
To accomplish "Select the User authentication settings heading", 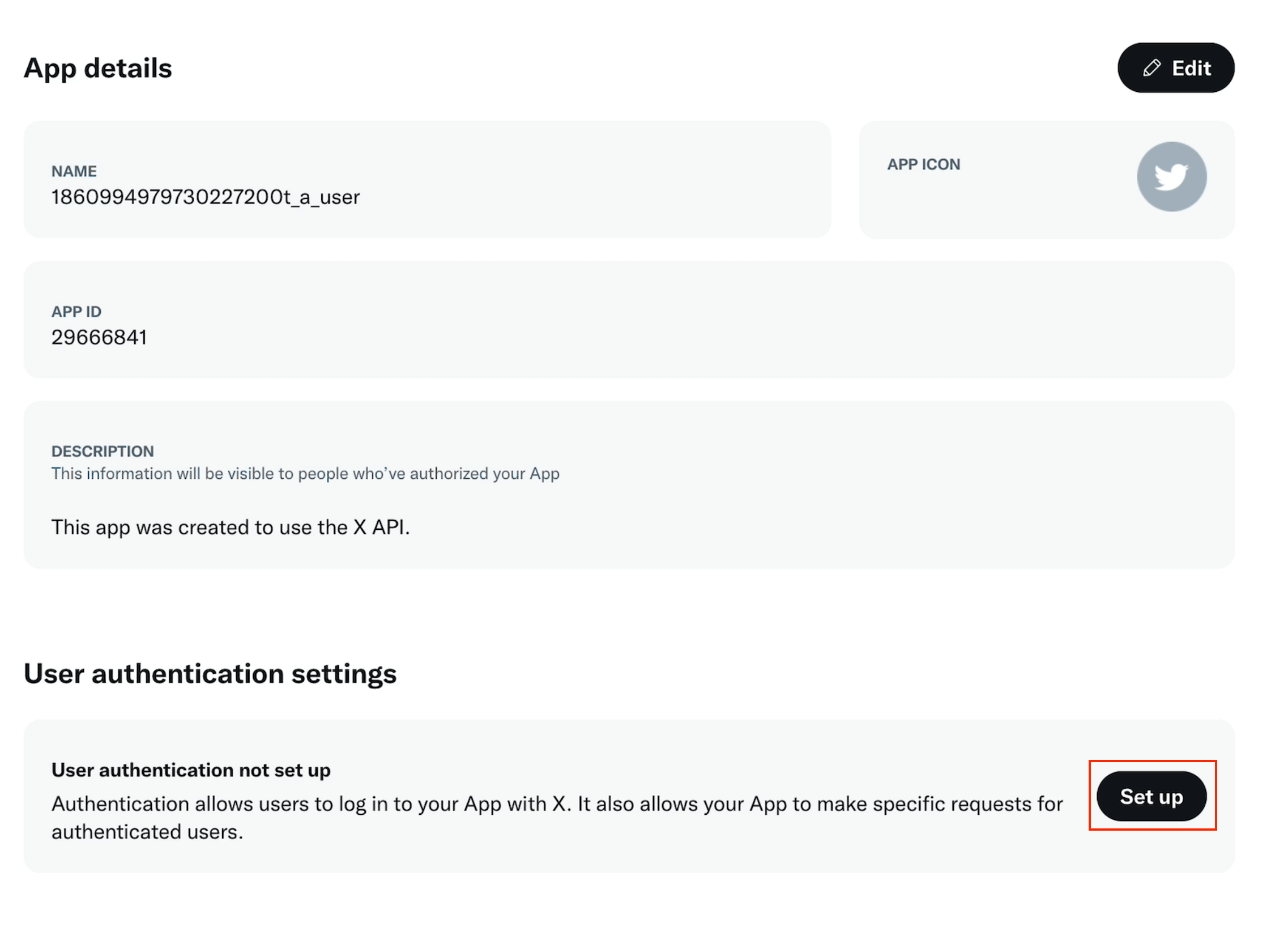I will coord(210,673).
